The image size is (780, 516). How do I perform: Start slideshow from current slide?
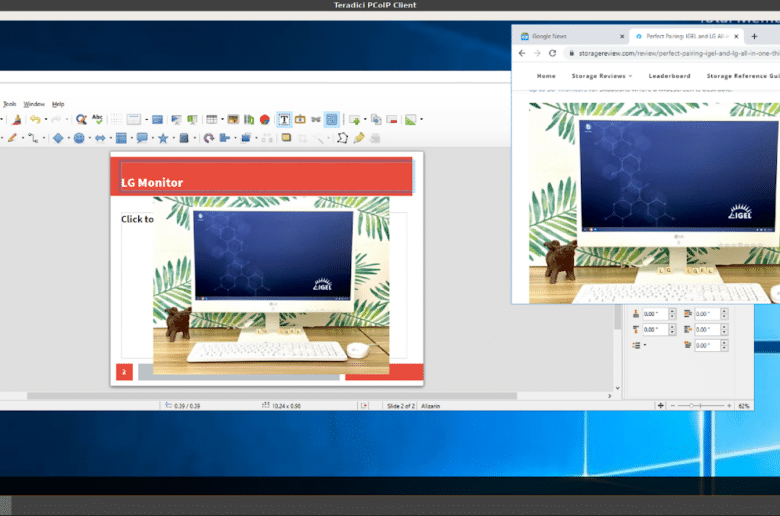pos(192,119)
